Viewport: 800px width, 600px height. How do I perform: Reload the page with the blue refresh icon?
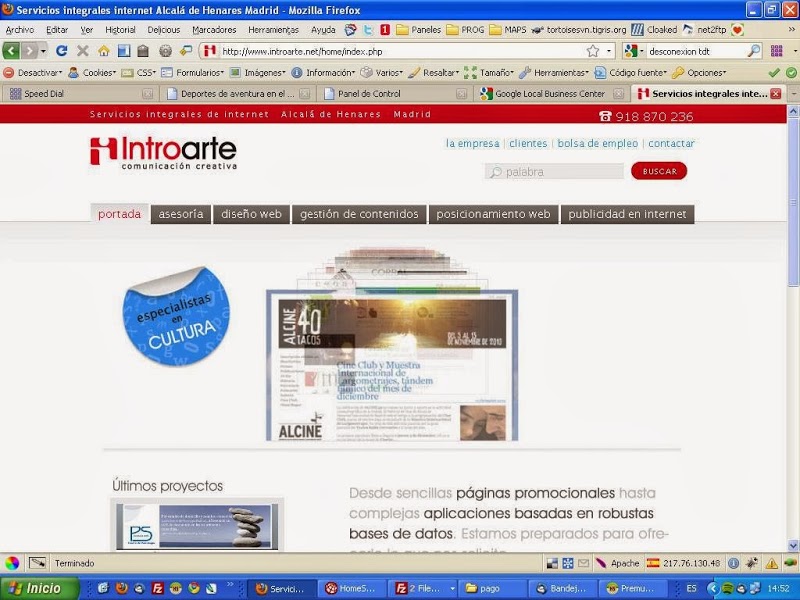(62, 51)
